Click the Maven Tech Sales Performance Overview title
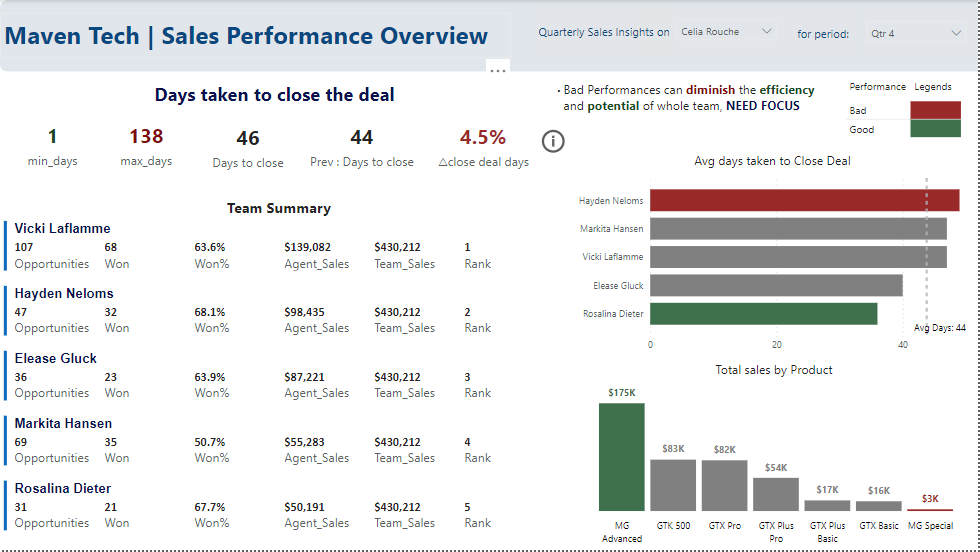980x552 pixels. coord(246,36)
